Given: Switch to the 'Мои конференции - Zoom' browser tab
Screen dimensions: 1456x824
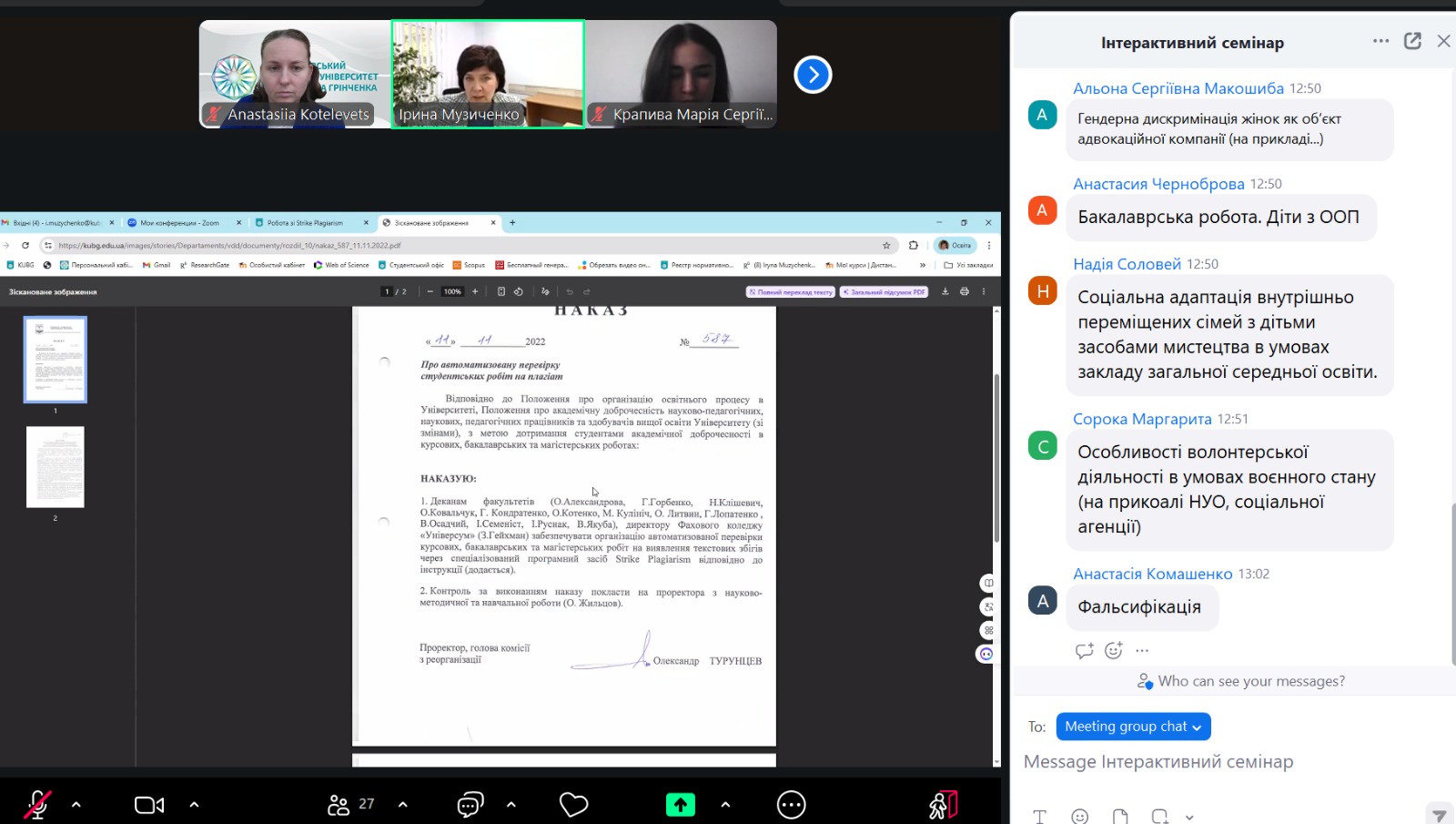Looking at the screenshot, I should coord(179,223).
